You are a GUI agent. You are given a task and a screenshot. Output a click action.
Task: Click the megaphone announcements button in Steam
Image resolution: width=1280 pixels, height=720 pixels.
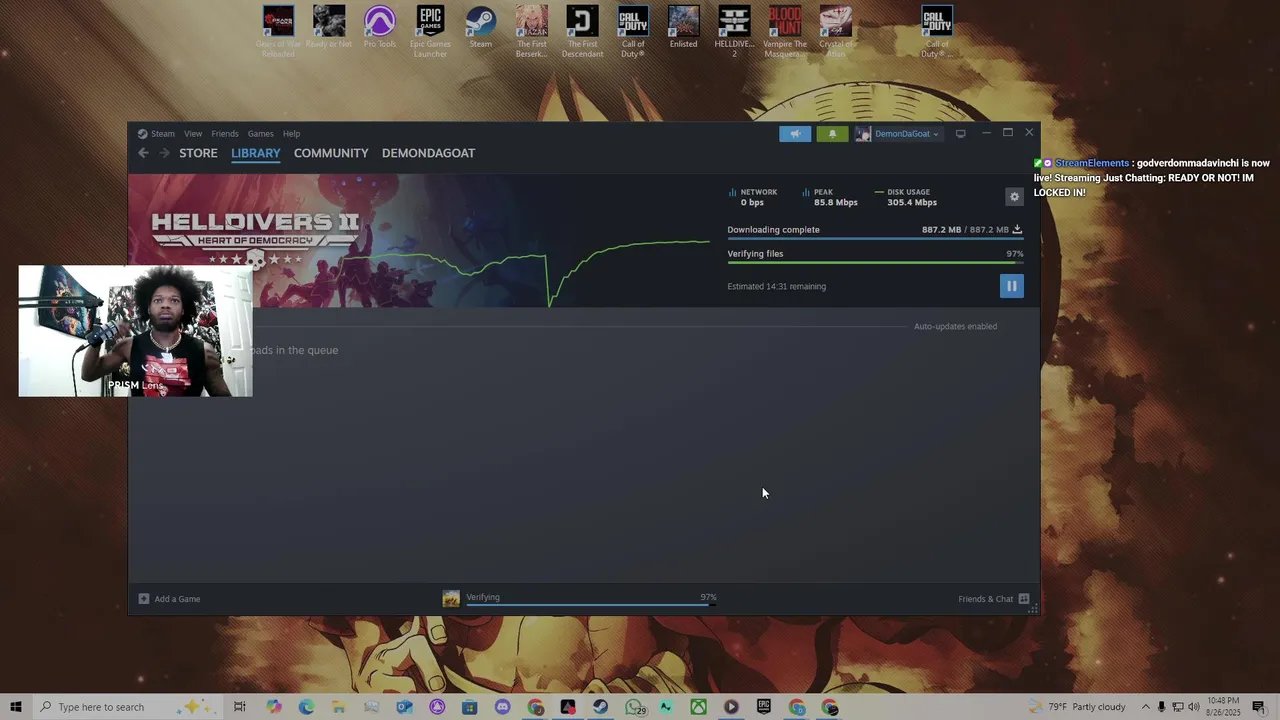click(x=795, y=134)
